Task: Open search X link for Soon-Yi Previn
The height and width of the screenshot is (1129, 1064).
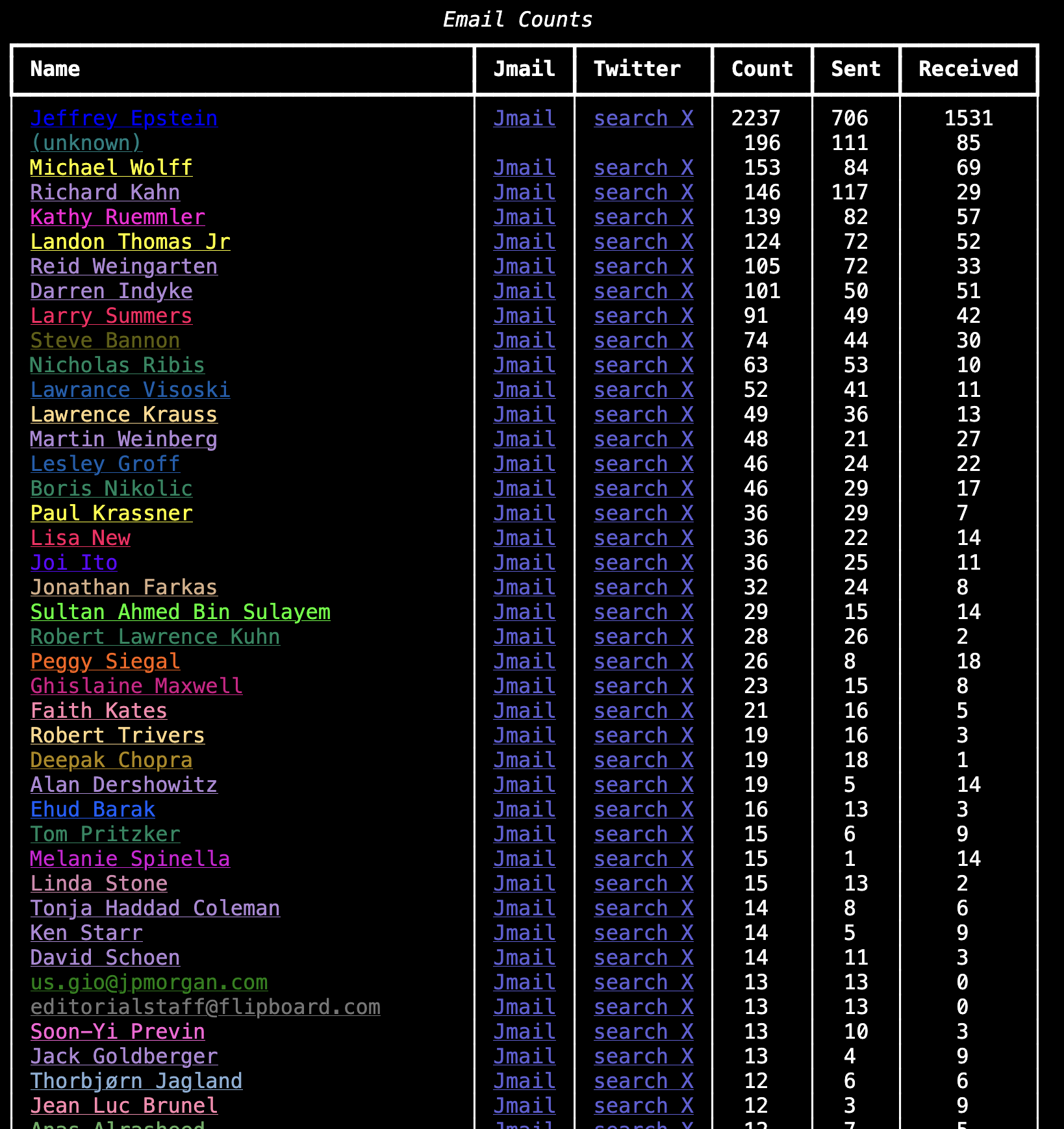Action: (x=644, y=1032)
